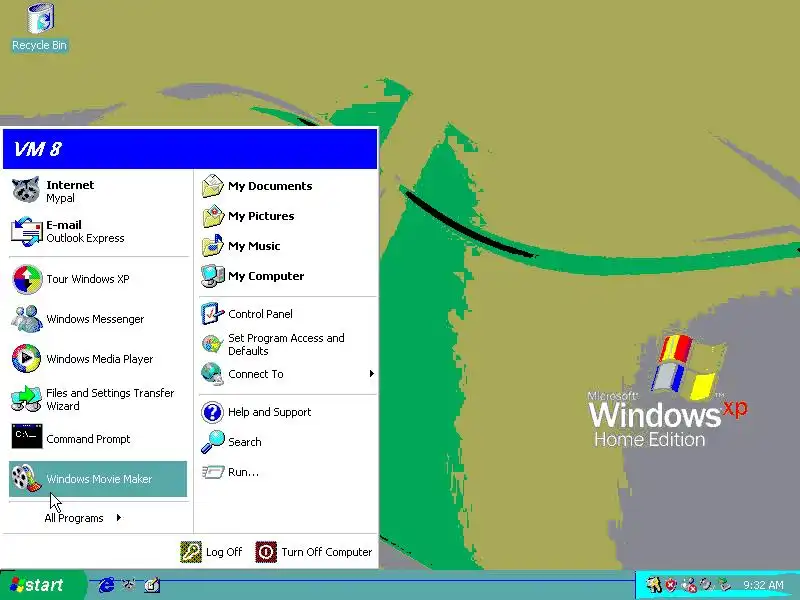The width and height of the screenshot is (800, 600).
Task: Click the Outlook Express e-mail icon
Action: [x=27, y=231]
